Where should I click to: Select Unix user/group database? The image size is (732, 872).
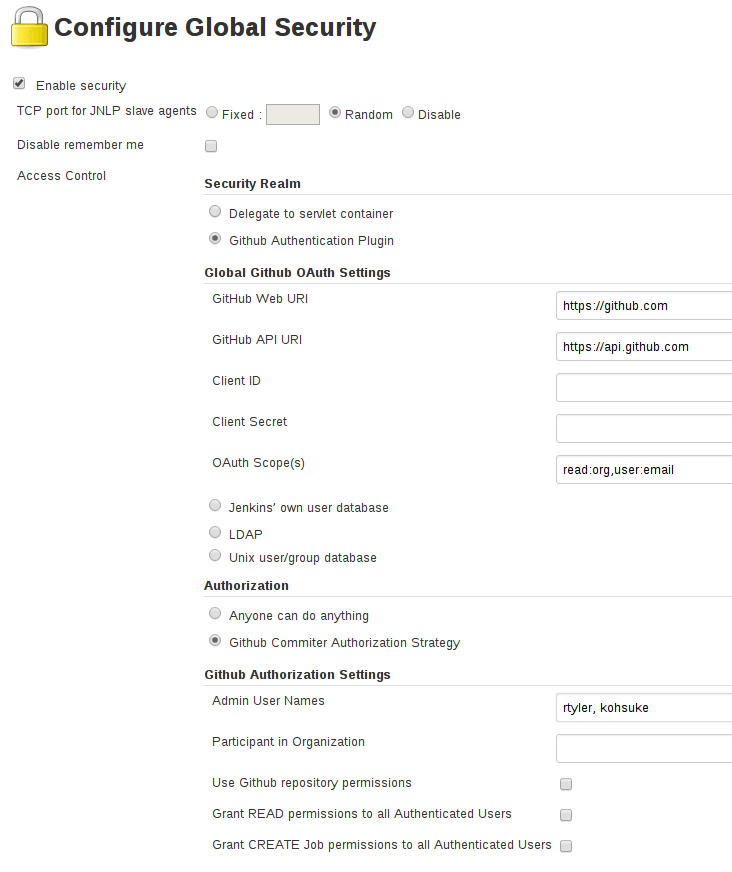pyautogui.click(x=215, y=555)
